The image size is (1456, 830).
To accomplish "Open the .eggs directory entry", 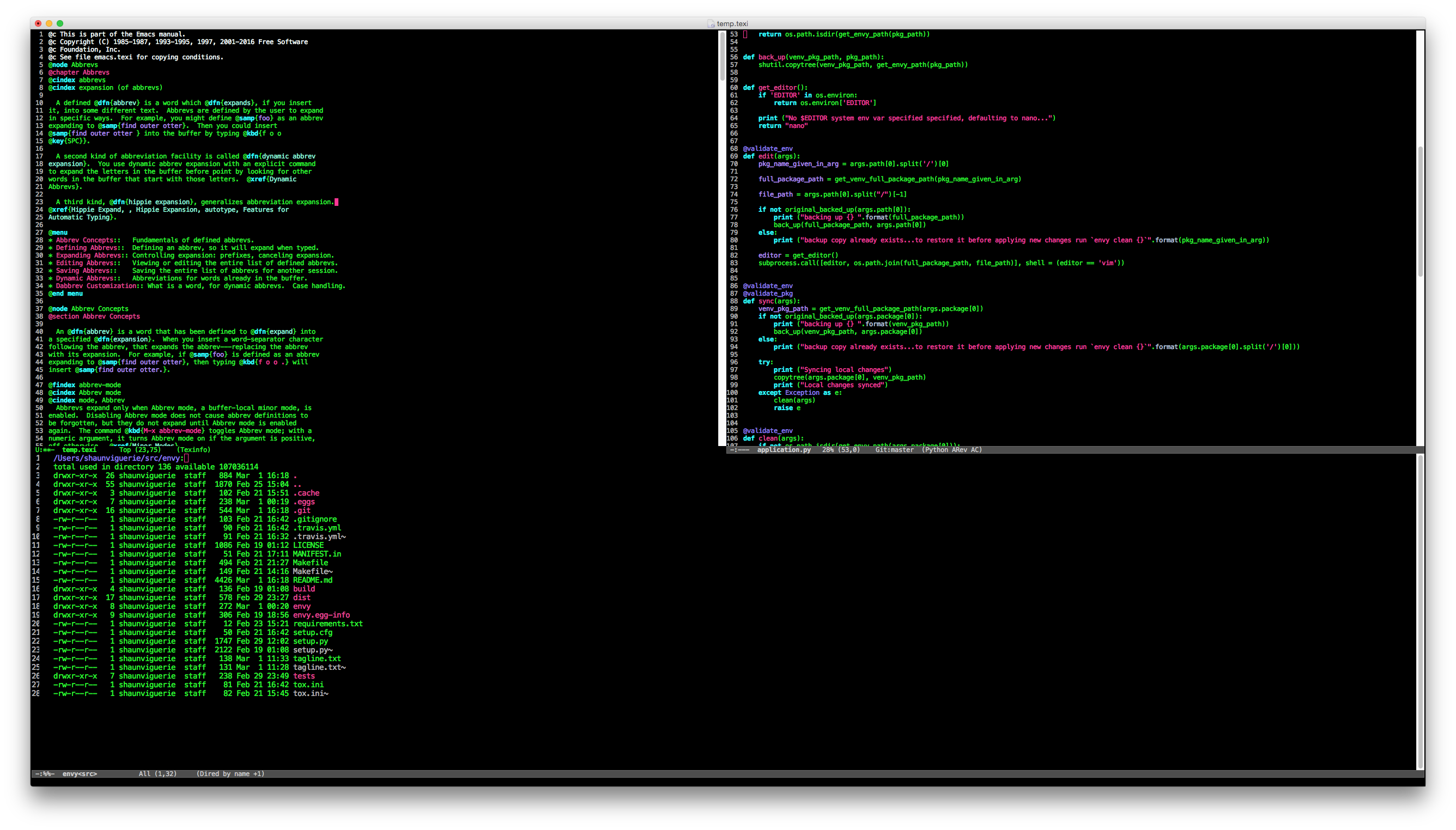I will (304, 502).
